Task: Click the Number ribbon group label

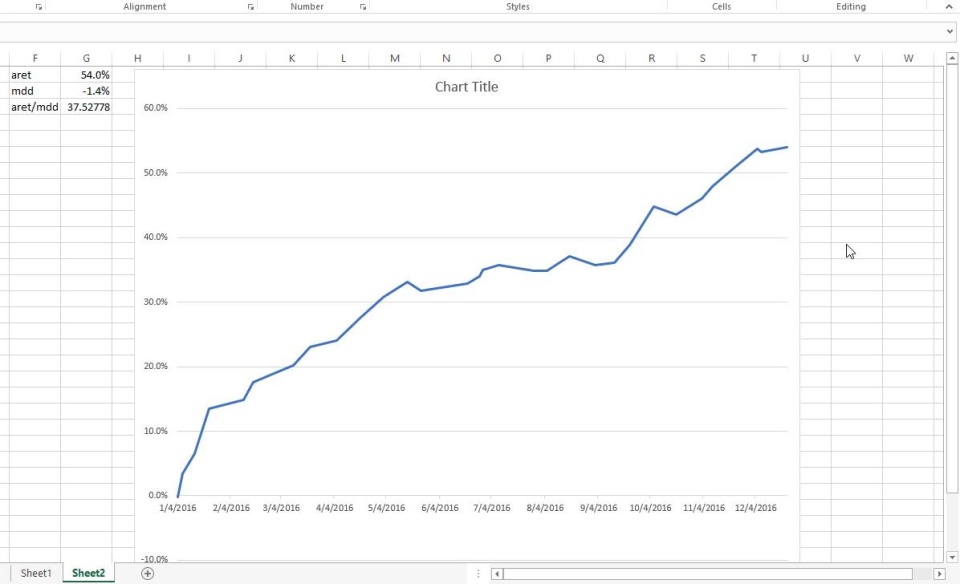Action: click(x=307, y=7)
